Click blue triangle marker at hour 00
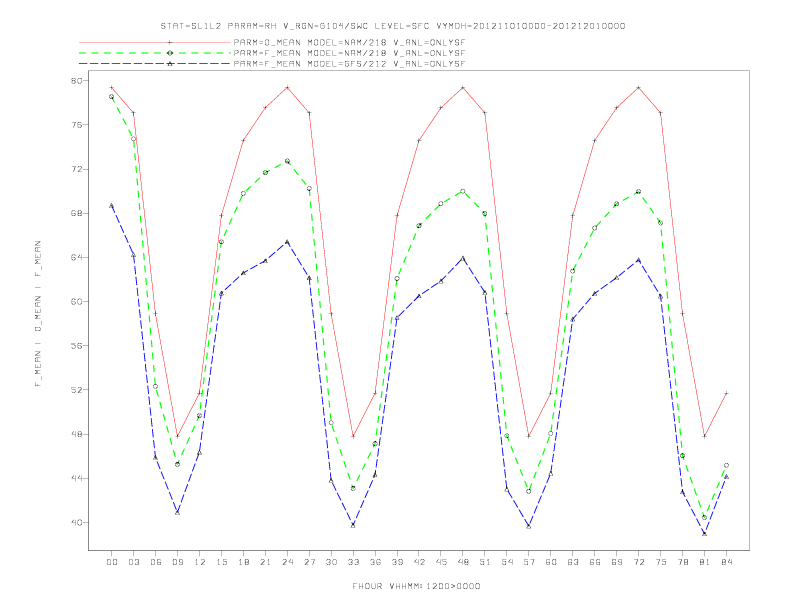Image resolution: width=792 pixels, height=612 pixels. click(112, 206)
